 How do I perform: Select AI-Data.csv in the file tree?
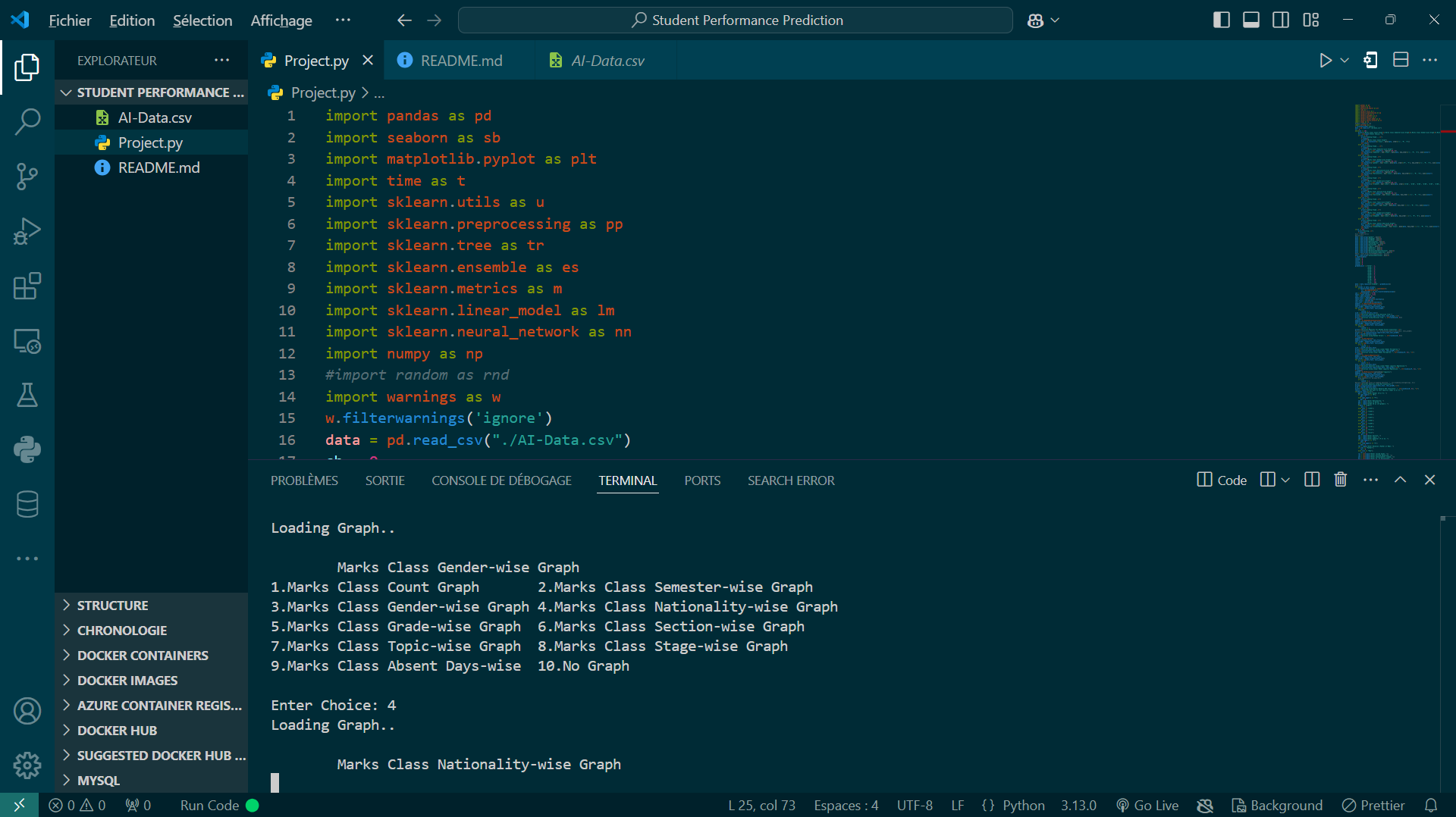point(152,117)
